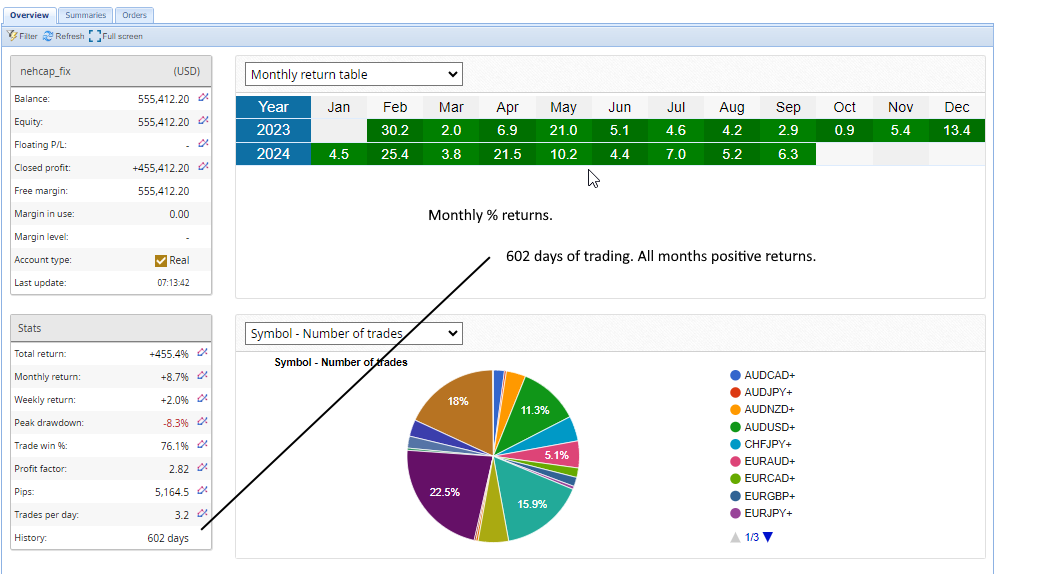Viewport: 1048px width, 574px height.
Task: Open chart icon for Closed profit
Action: (203, 167)
